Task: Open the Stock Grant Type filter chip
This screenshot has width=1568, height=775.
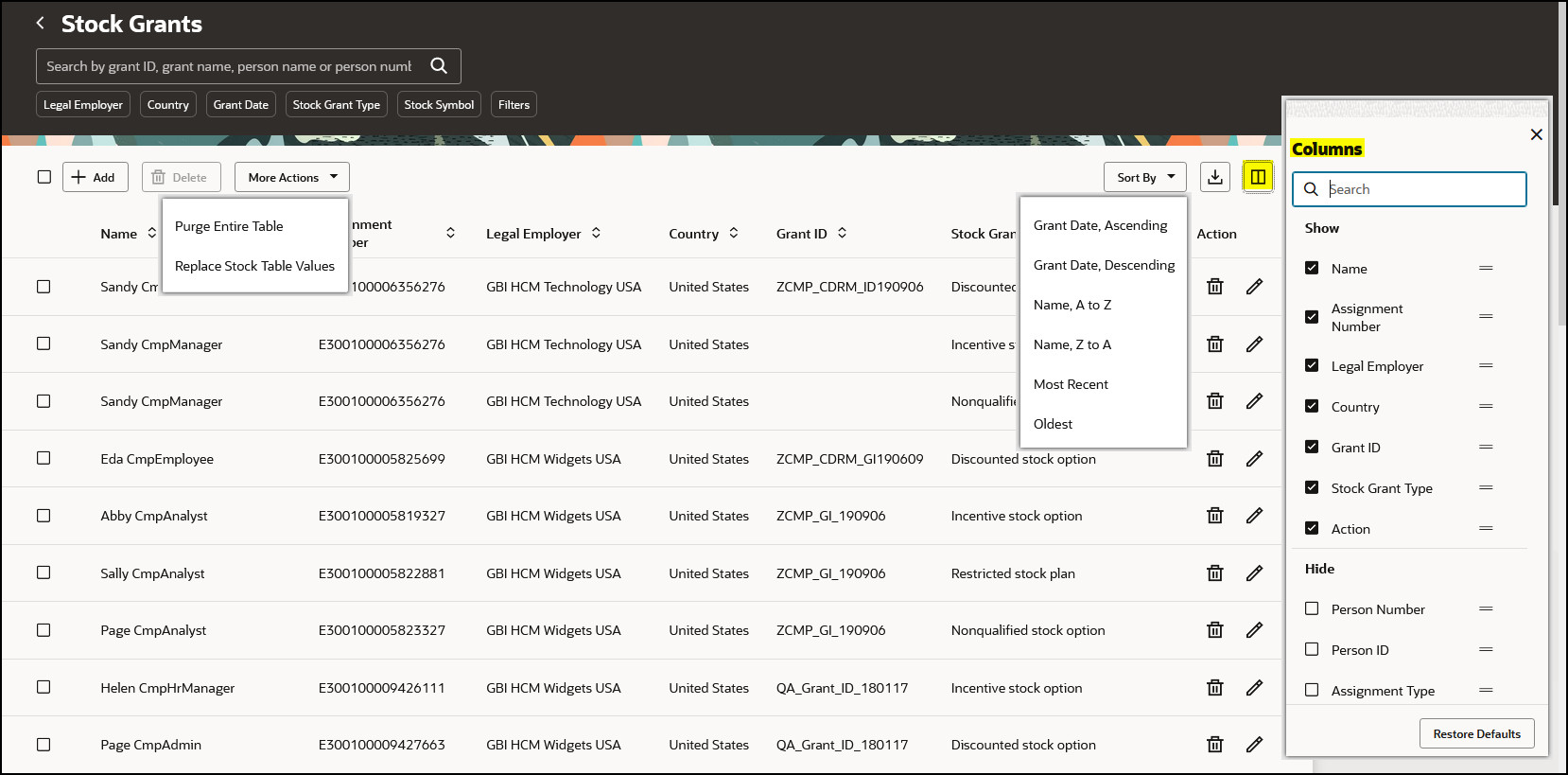Action: 337,104
